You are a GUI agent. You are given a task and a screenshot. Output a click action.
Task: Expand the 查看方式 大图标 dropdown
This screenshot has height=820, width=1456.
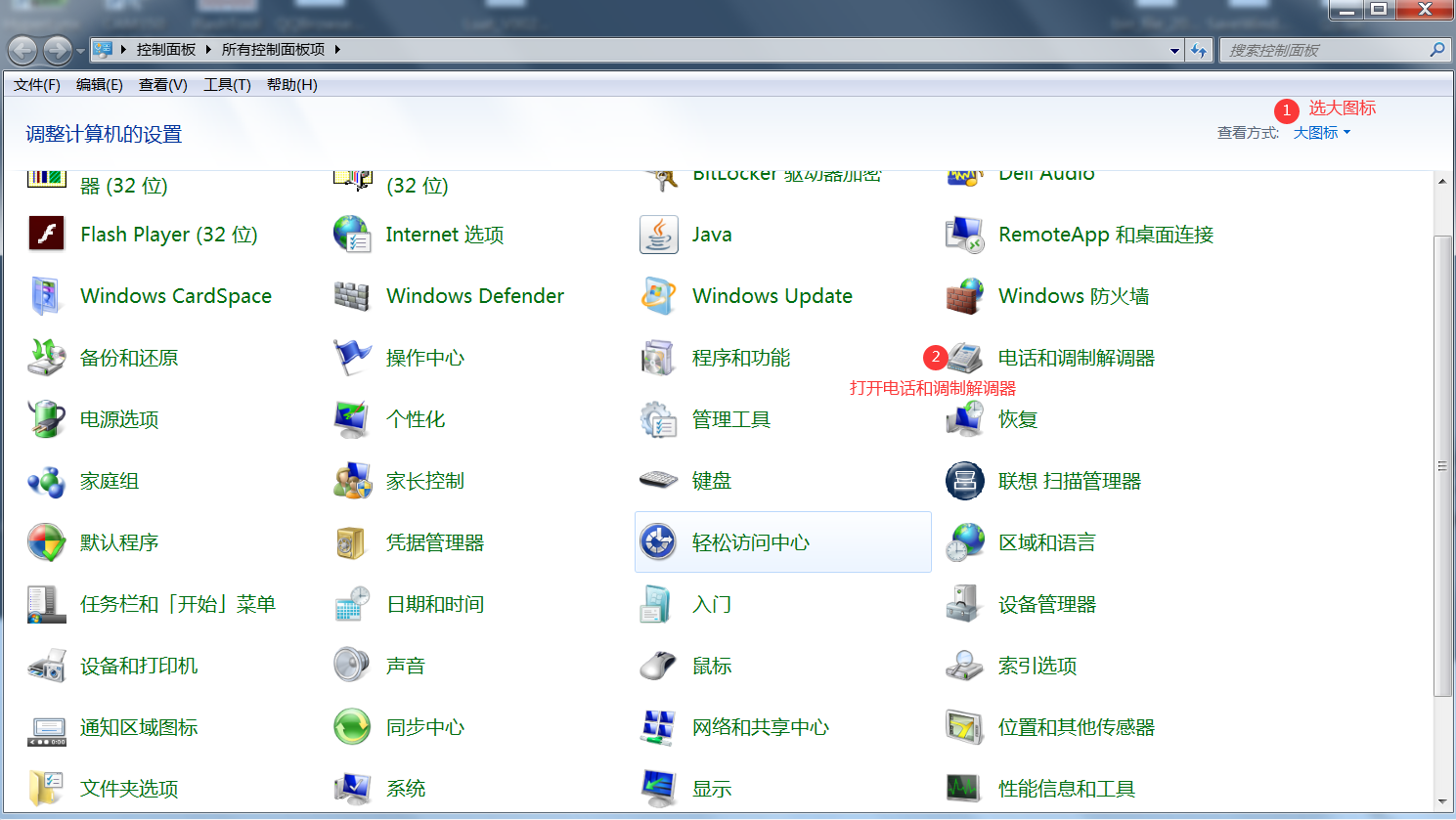1322,133
